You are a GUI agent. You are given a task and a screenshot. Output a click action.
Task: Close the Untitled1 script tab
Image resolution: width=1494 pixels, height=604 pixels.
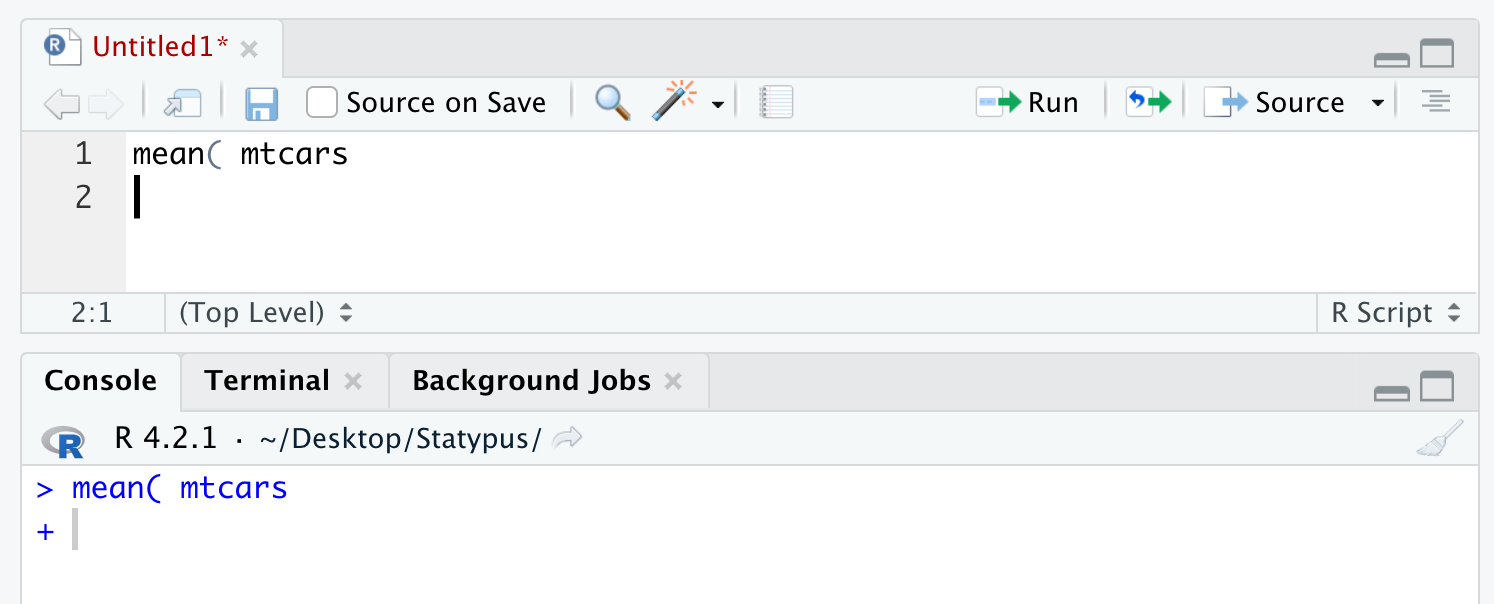(x=250, y=48)
